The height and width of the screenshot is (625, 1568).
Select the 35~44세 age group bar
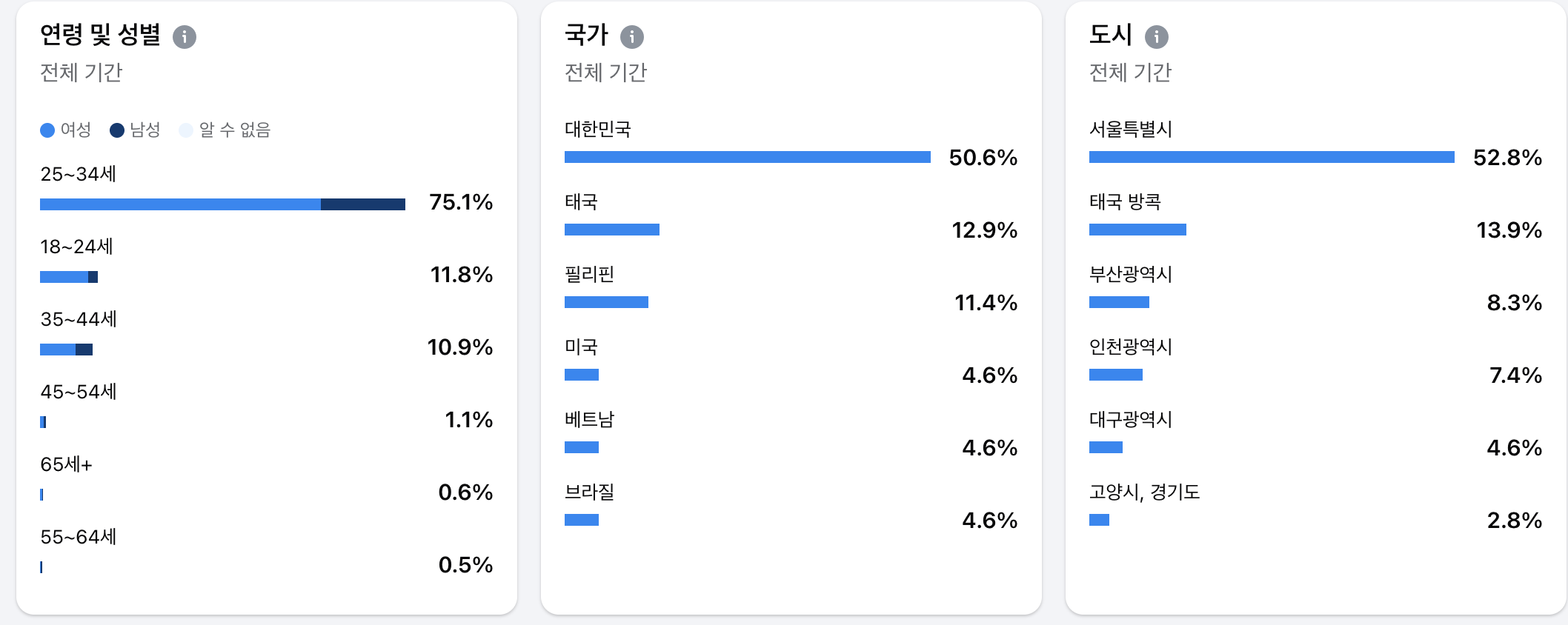tap(66, 350)
